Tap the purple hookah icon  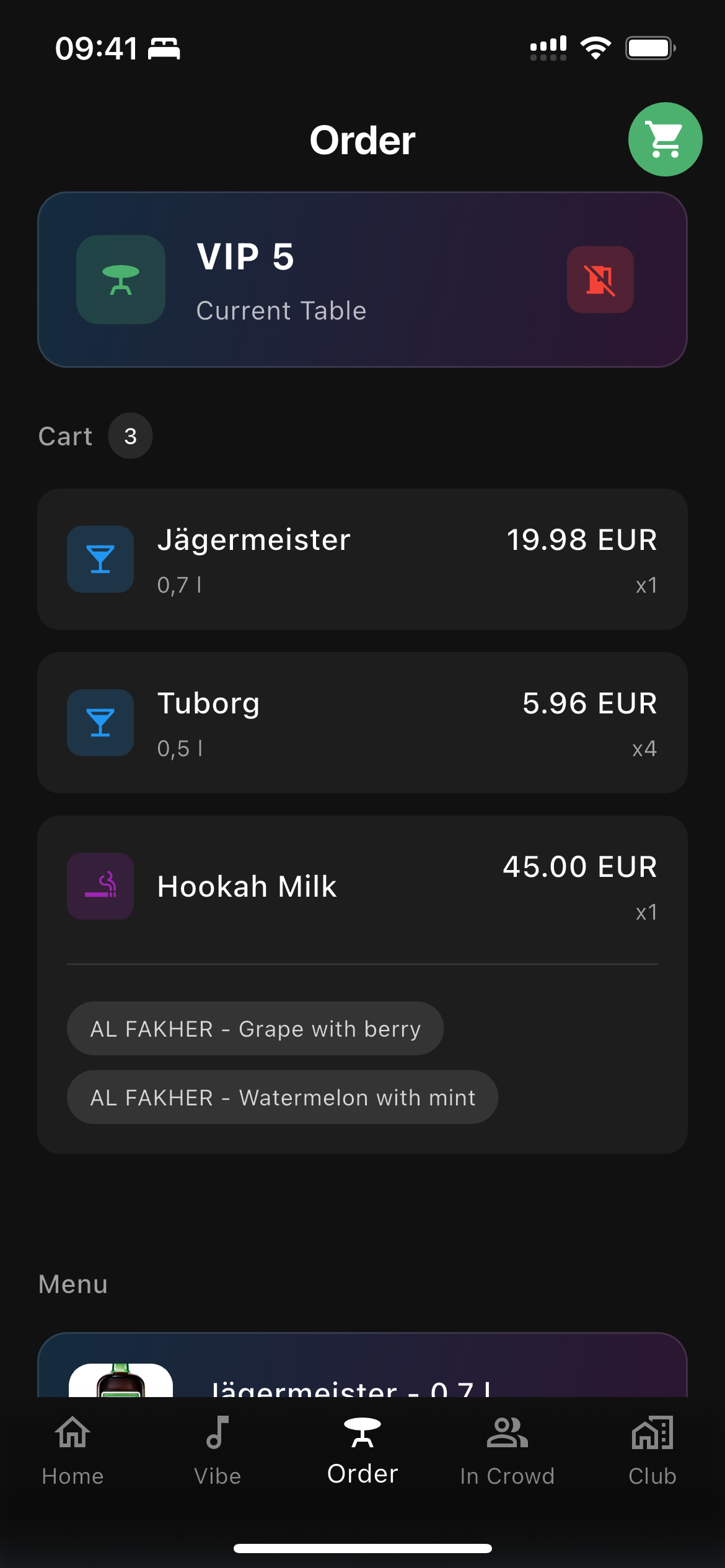tap(100, 886)
